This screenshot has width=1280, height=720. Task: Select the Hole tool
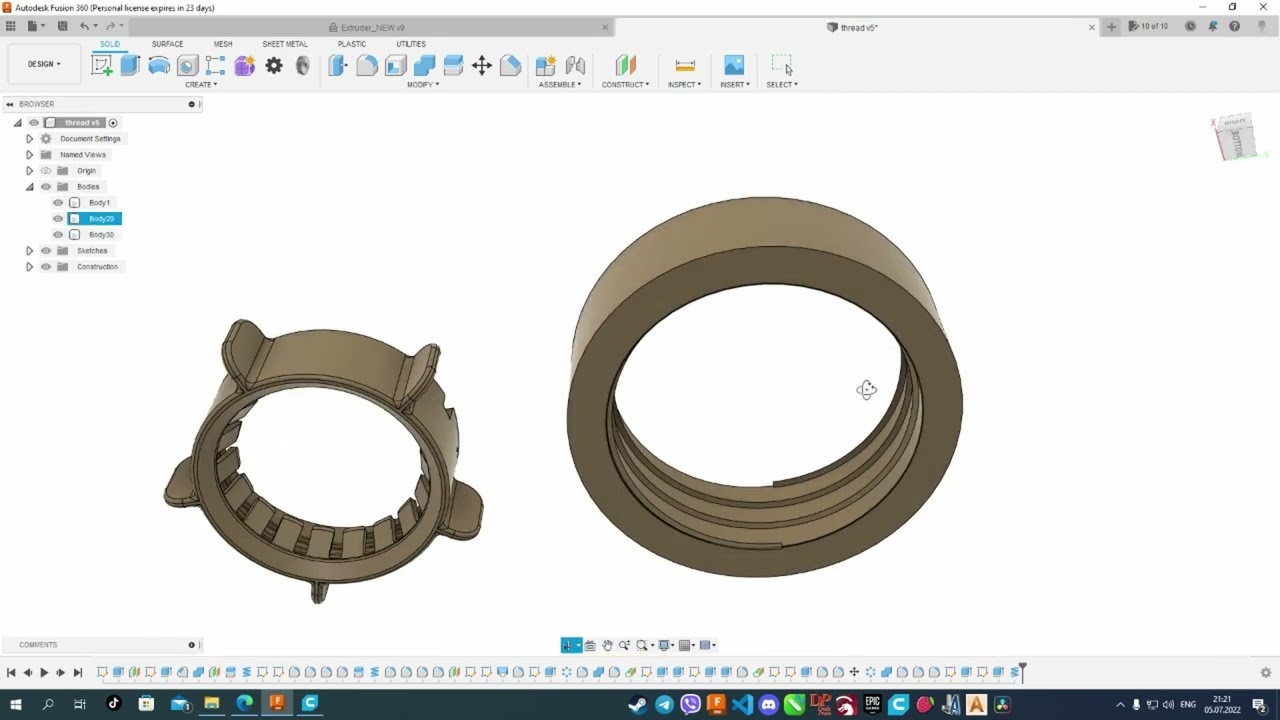(187, 66)
